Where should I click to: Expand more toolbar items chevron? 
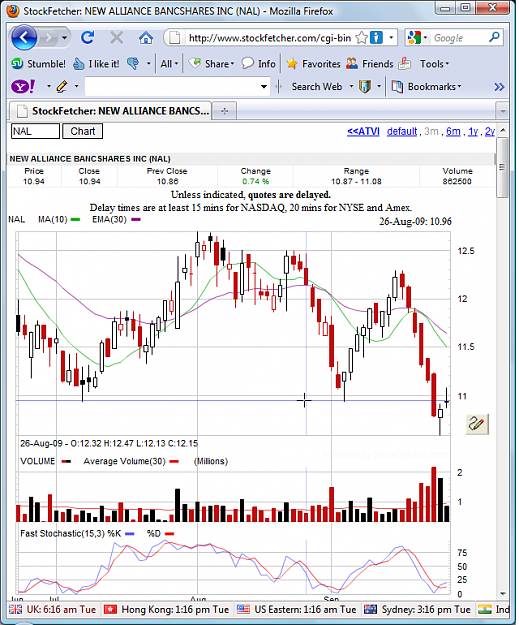(499, 87)
